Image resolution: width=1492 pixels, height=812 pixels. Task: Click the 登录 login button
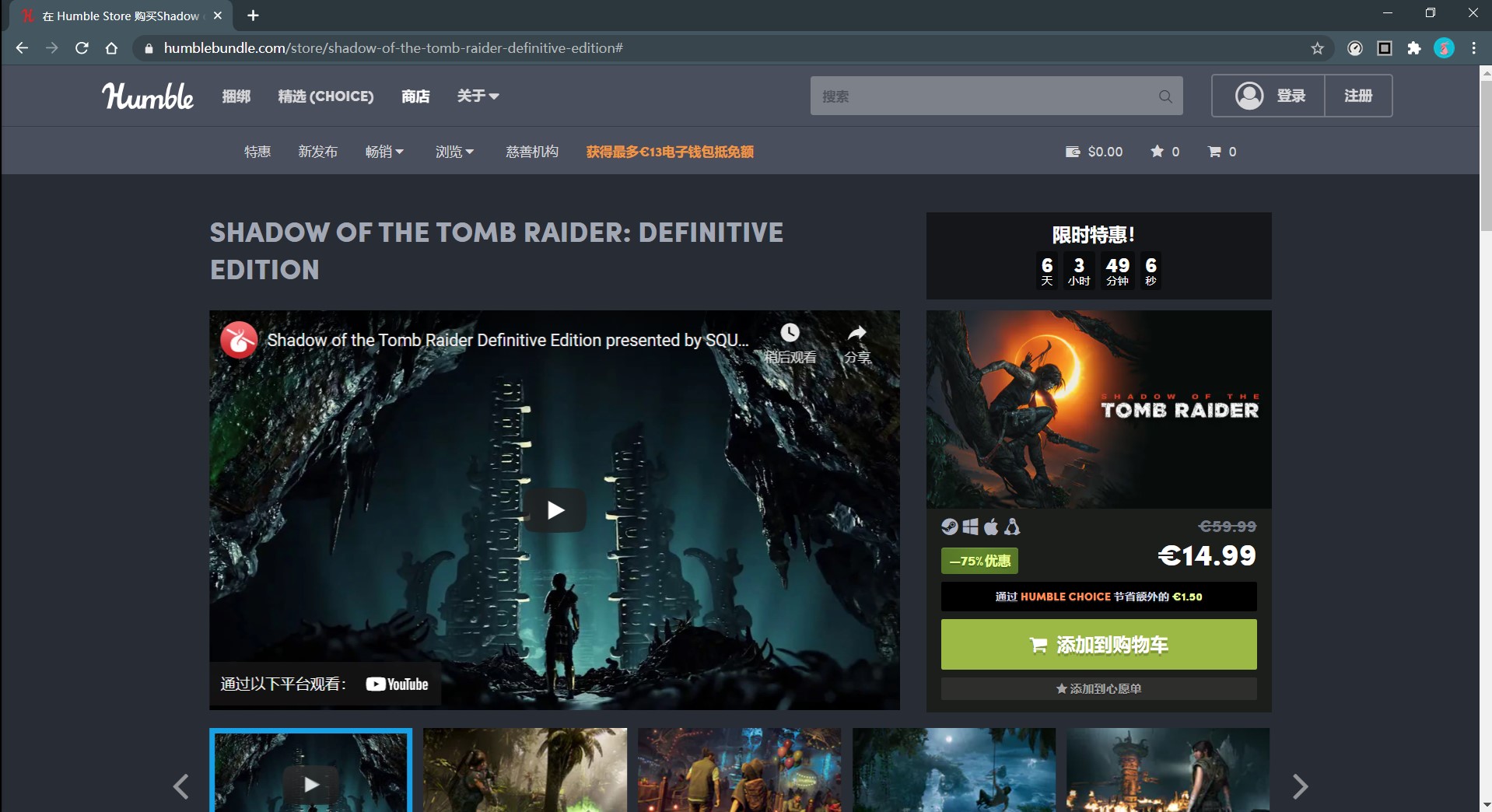pyautogui.click(x=1268, y=96)
